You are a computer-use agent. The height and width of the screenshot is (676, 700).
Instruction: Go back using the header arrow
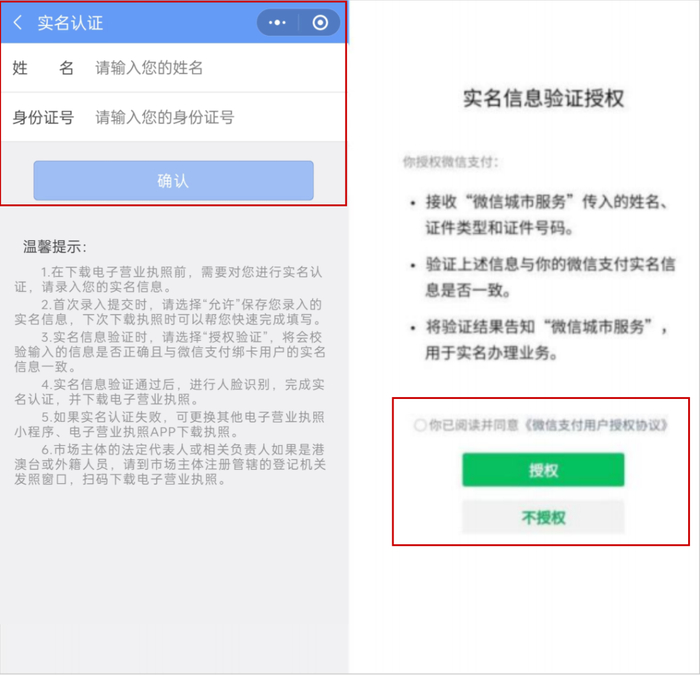click(18, 22)
